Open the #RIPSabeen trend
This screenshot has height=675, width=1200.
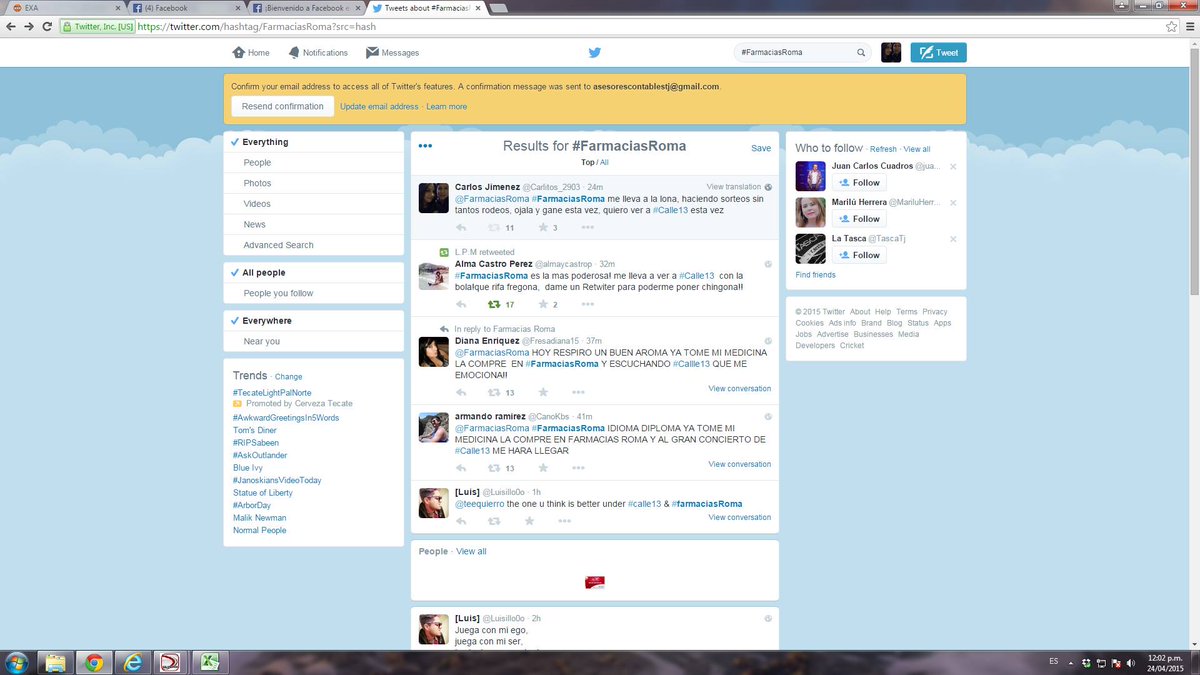[x=255, y=443]
